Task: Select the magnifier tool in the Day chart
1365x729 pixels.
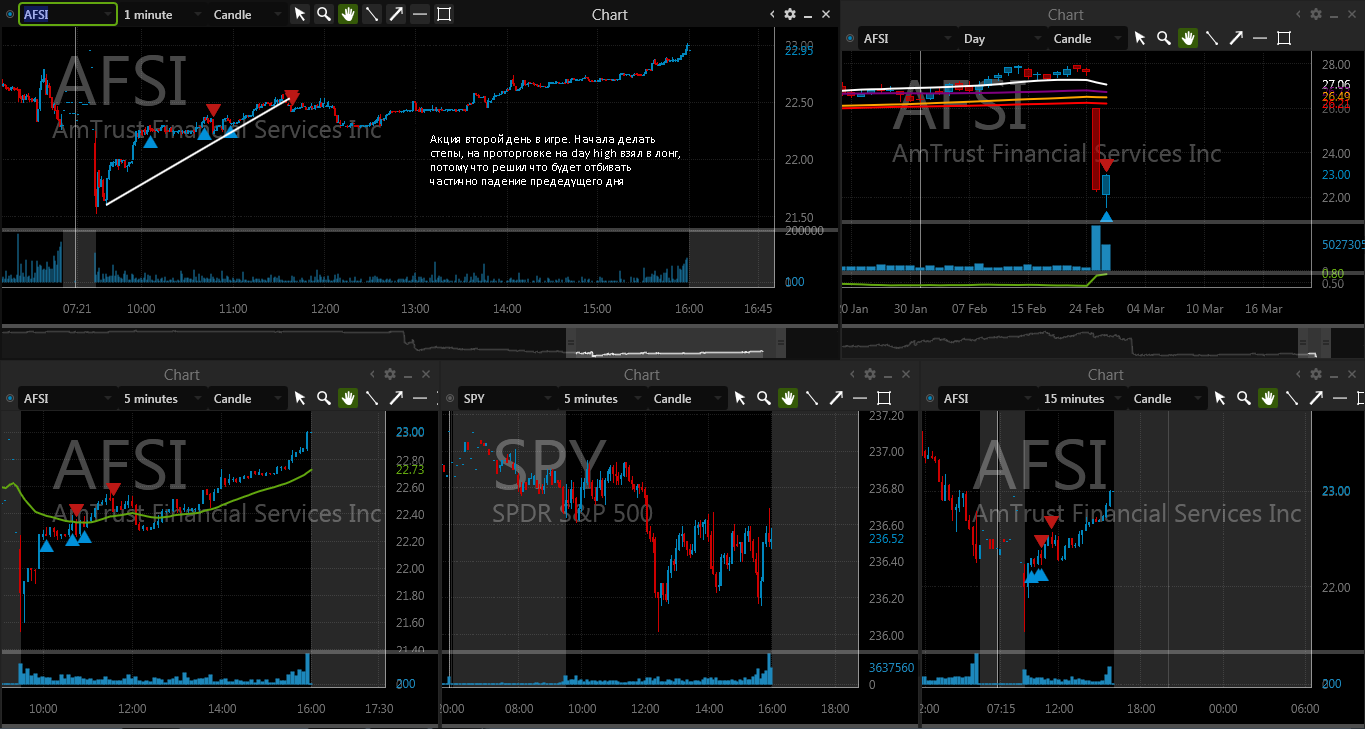Action: pyautogui.click(x=1164, y=38)
